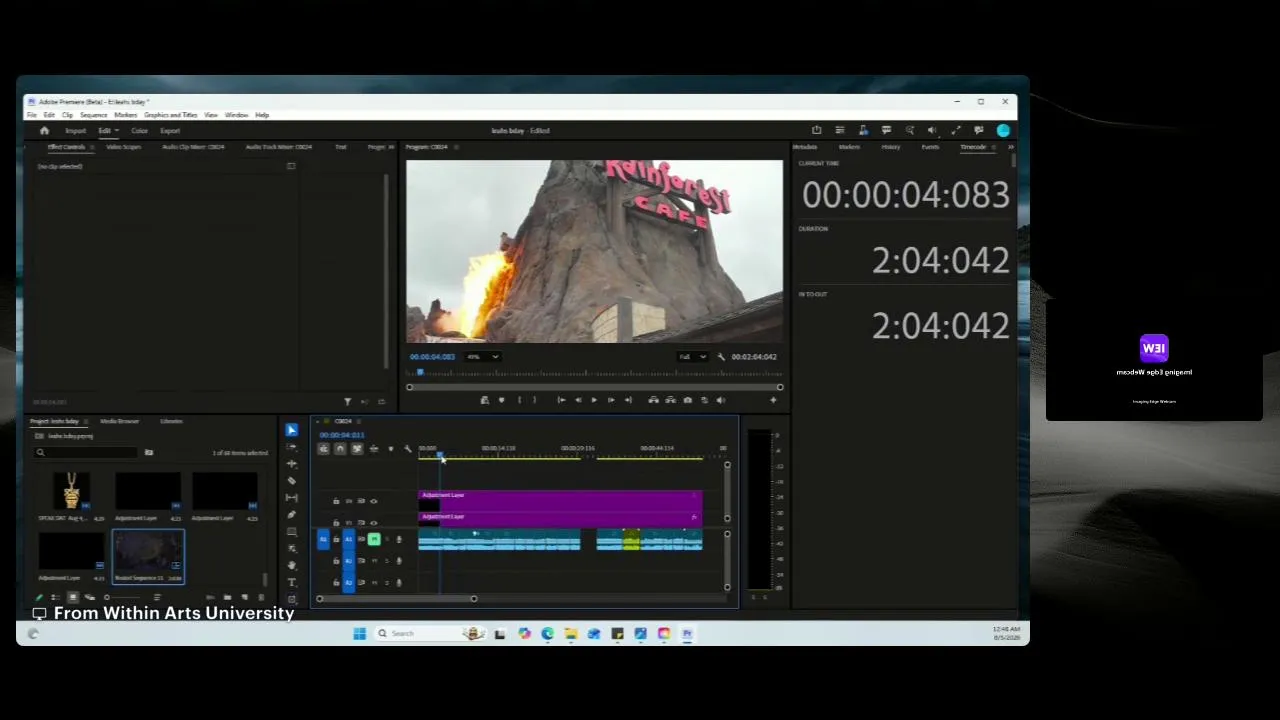This screenshot has width=1280, height=720.
Task: Switch to the Media Browser tab
Action: pos(119,421)
